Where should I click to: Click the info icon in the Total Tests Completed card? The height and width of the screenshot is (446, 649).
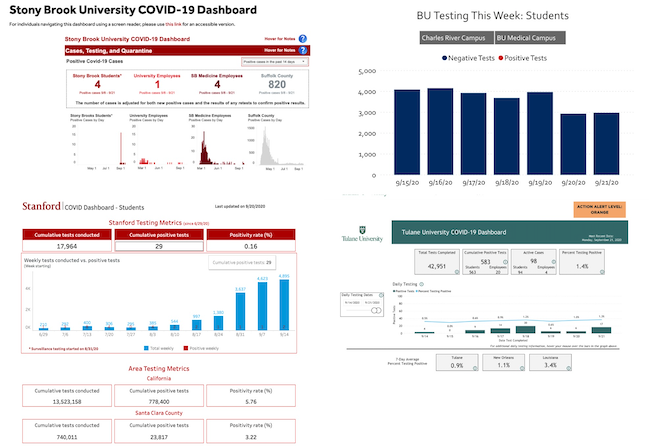(457, 272)
